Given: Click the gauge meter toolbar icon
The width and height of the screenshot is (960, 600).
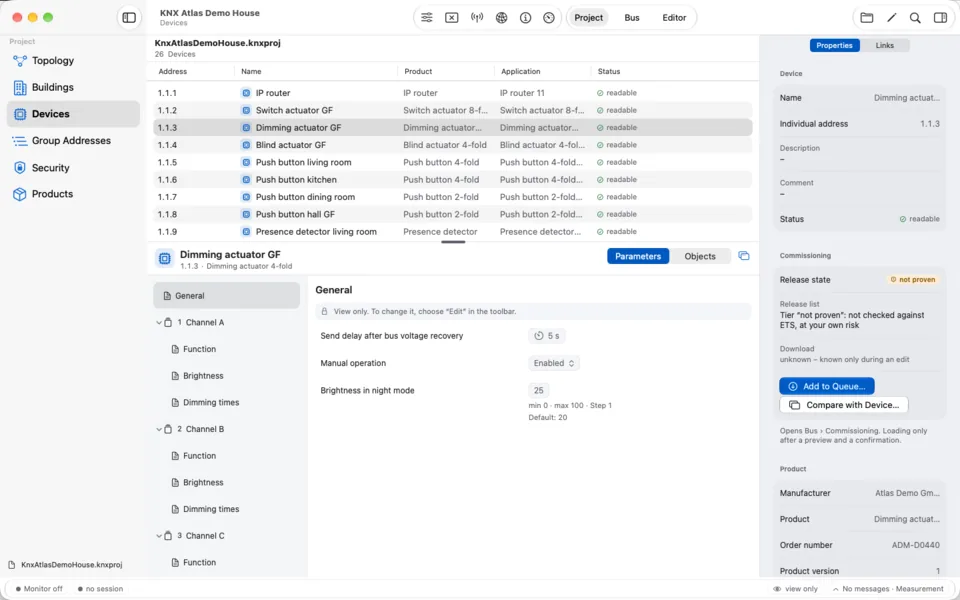Looking at the screenshot, I should [x=549, y=18].
